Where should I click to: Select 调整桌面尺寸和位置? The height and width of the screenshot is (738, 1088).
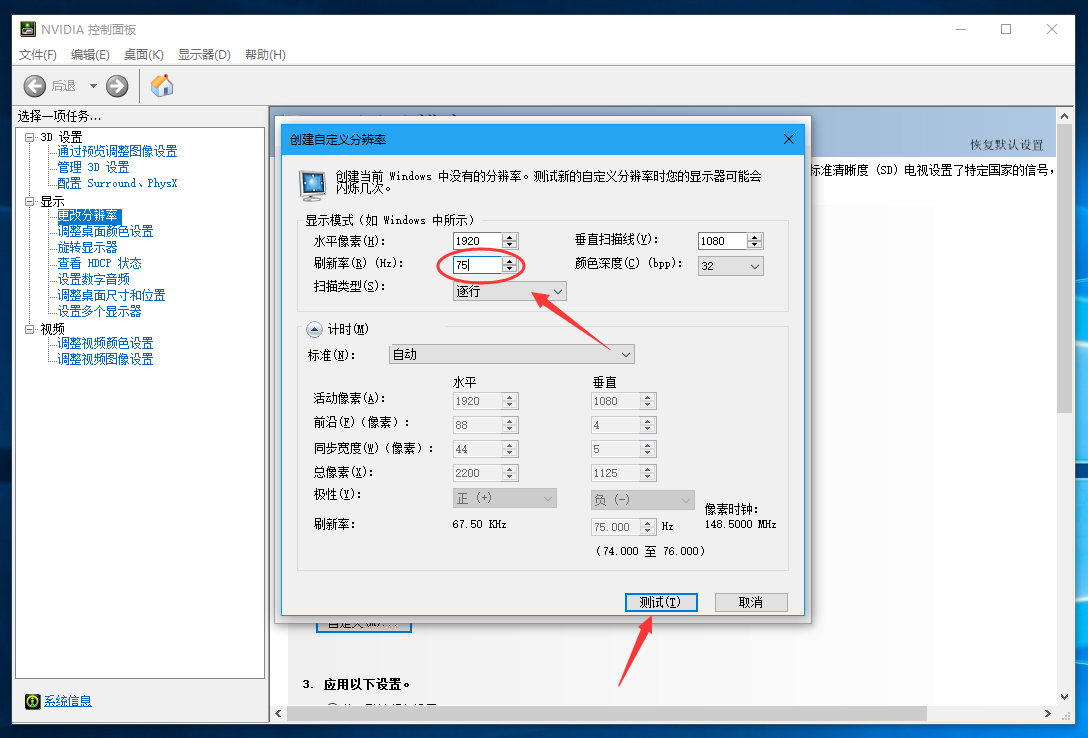pos(111,295)
